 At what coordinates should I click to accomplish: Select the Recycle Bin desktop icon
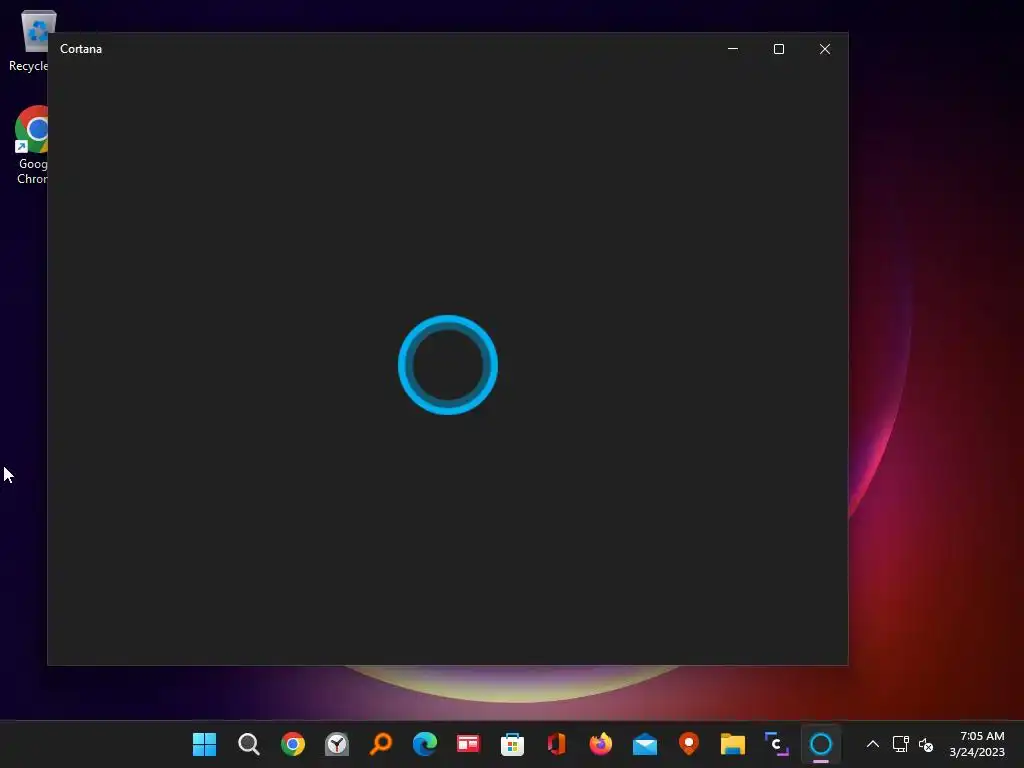(28, 40)
